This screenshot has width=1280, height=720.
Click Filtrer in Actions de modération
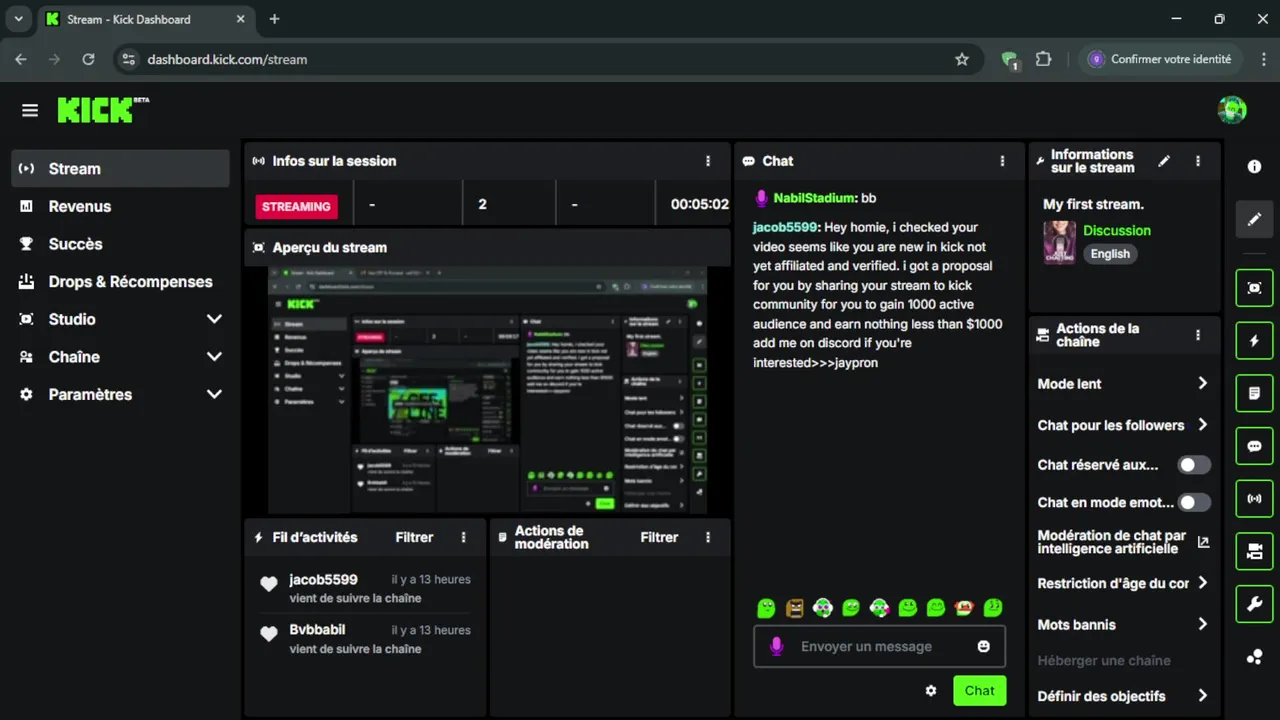(x=659, y=537)
